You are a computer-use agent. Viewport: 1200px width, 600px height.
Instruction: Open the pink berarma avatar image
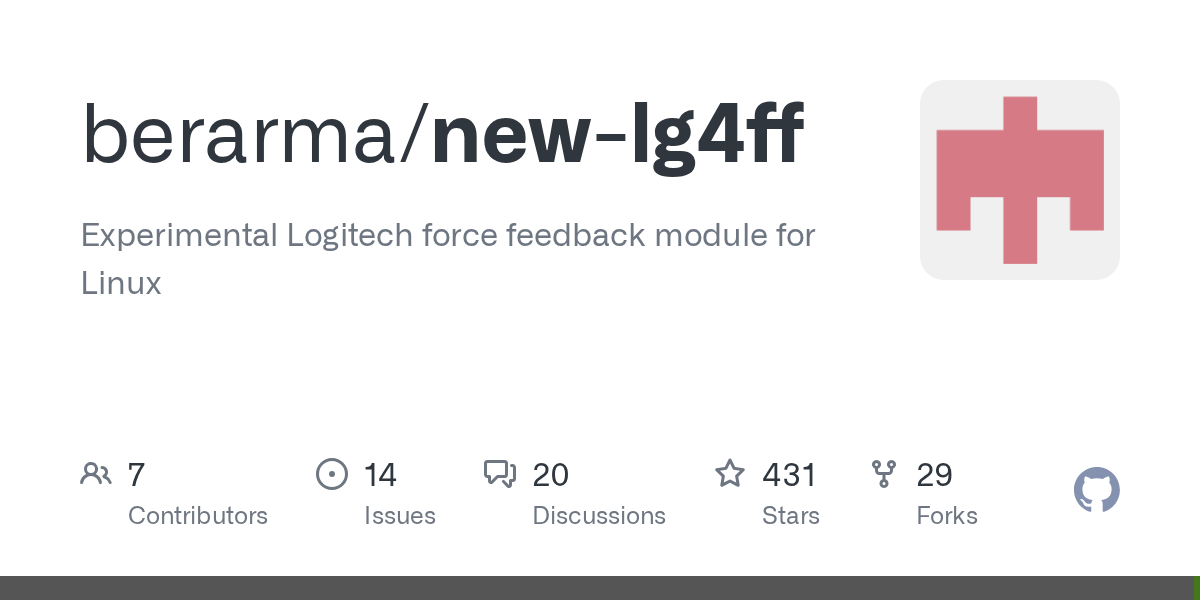click(x=1019, y=180)
